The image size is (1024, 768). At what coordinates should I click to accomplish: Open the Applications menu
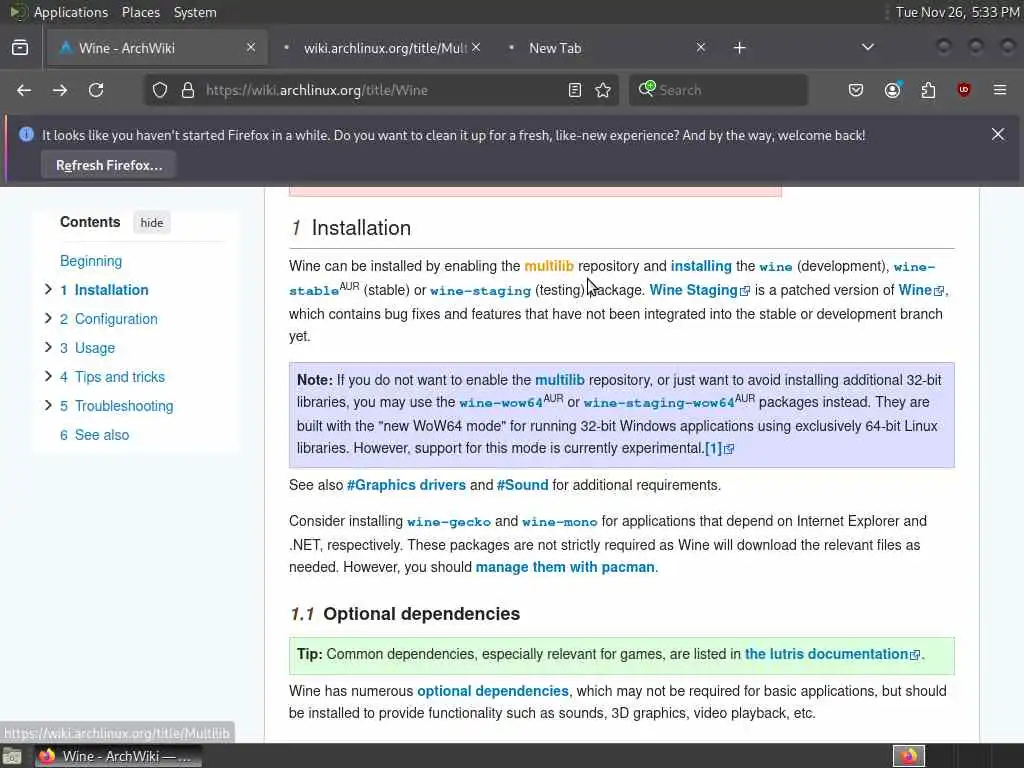(x=71, y=12)
